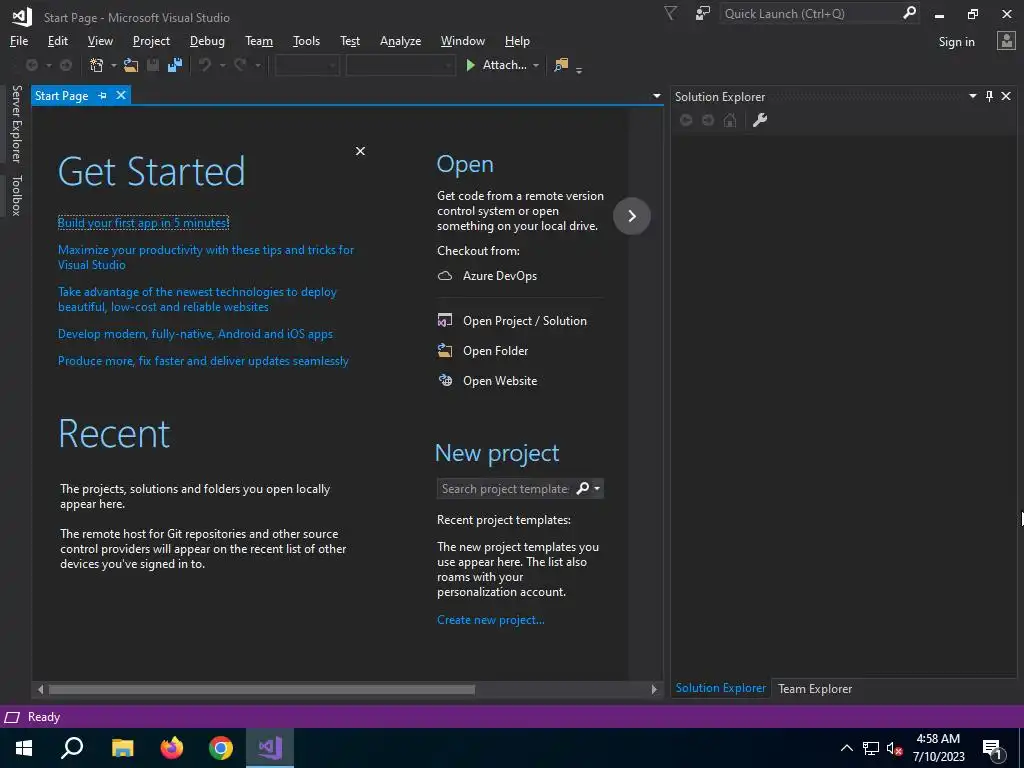
Task: Click the Search project templates field
Action: (504, 488)
